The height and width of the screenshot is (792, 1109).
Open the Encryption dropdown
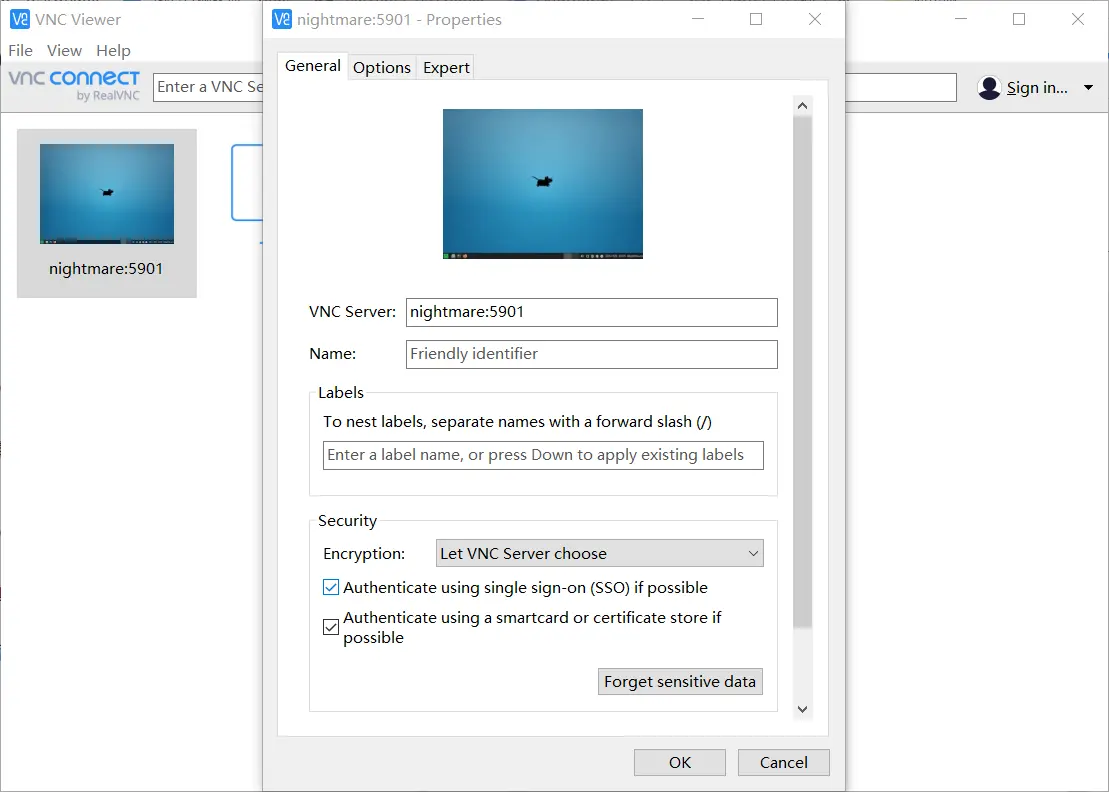(600, 553)
